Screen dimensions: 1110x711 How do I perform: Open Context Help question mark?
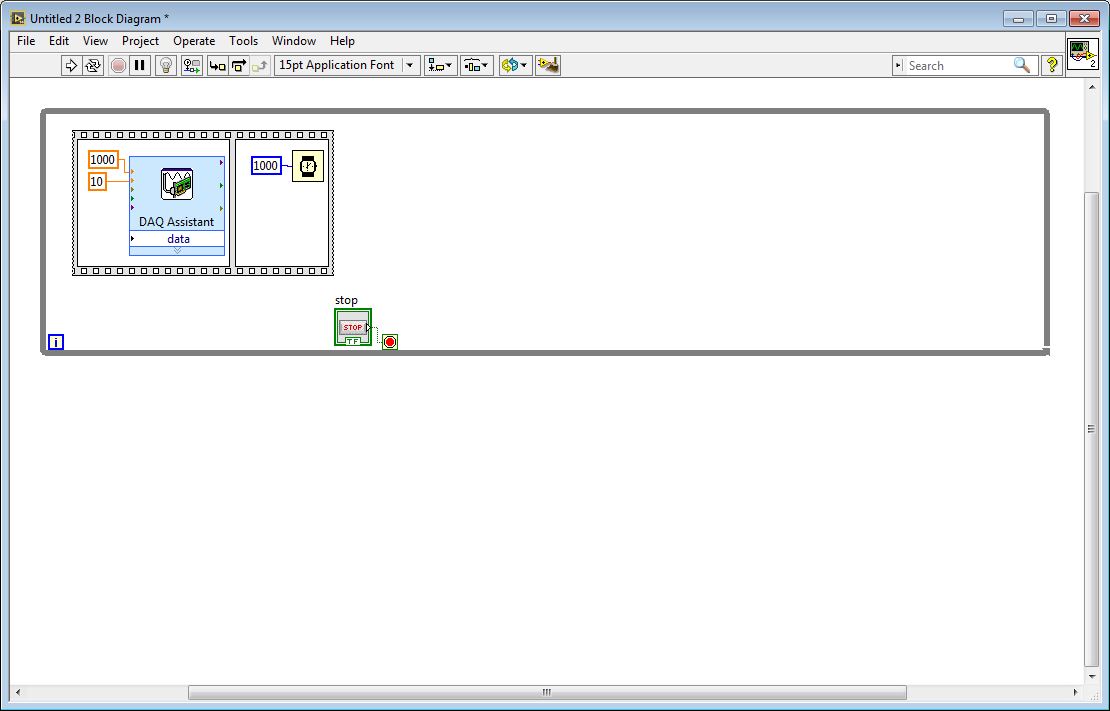1052,65
